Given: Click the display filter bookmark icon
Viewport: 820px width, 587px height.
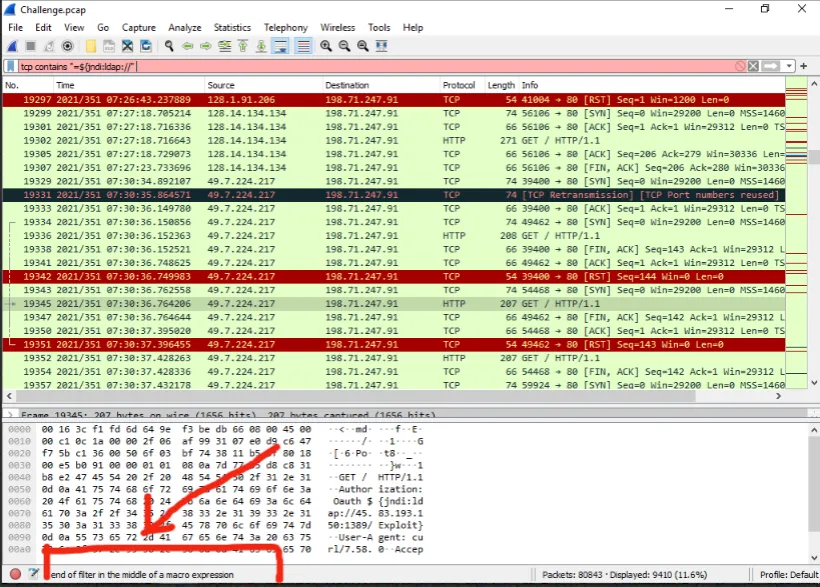Looking at the screenshot, I should pyautogui.click(x=10, y=66).
